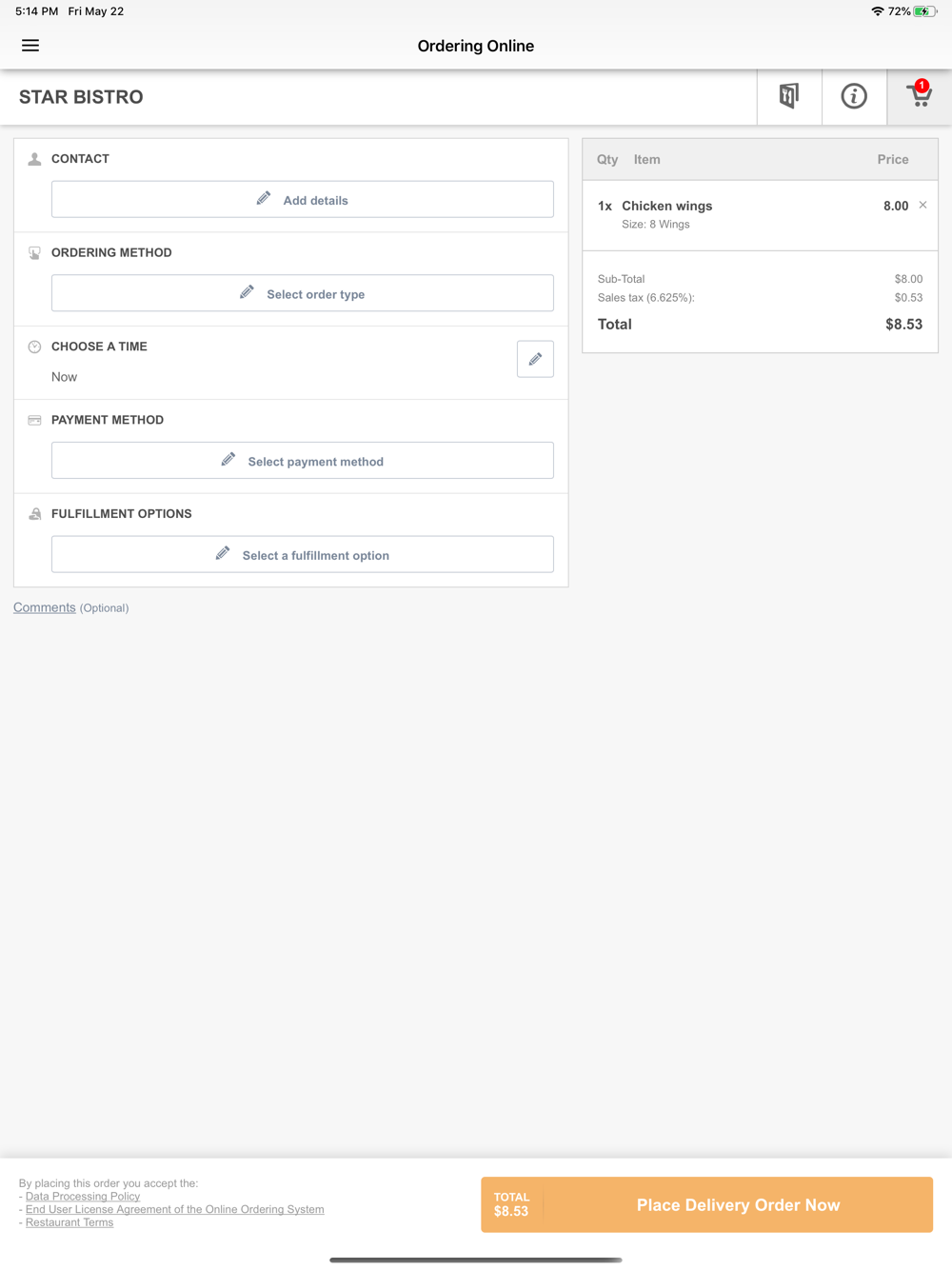
Task: Click the Contact section person icon
Action: (x=34, y=159)
